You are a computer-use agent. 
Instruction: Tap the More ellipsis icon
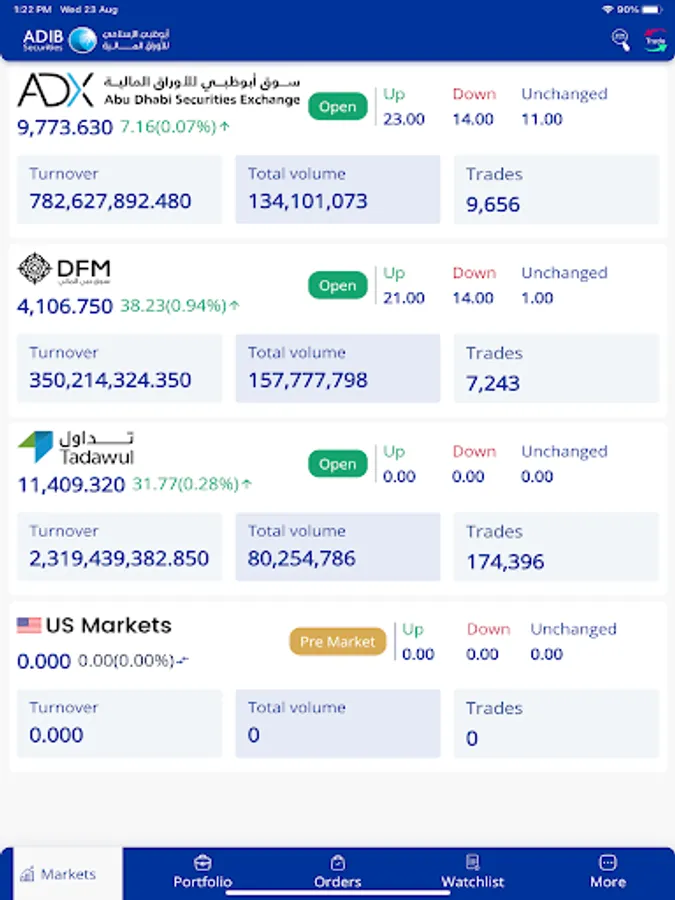point(607,860)
